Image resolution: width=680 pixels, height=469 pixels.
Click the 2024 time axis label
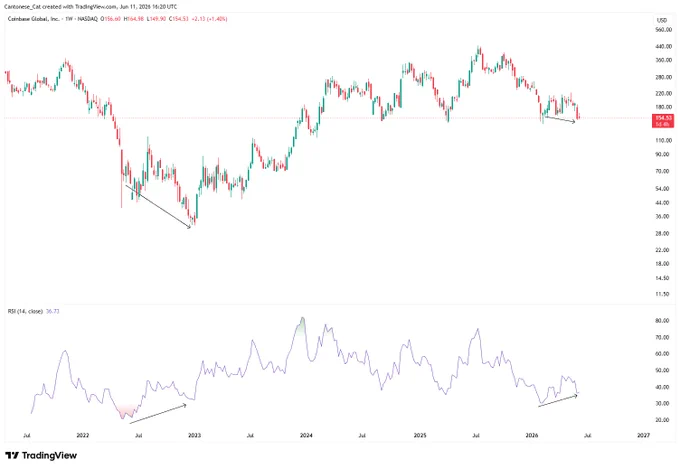pyautogui.click(x=306, y=435)
